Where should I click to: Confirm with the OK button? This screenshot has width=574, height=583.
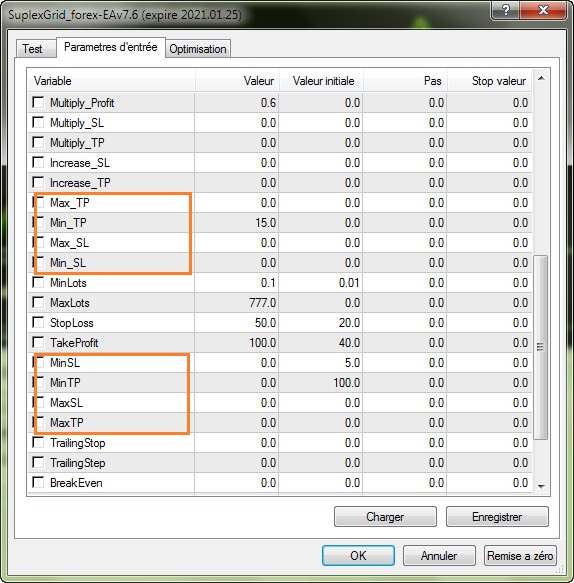pyautogui.click(x=358, y=555)
